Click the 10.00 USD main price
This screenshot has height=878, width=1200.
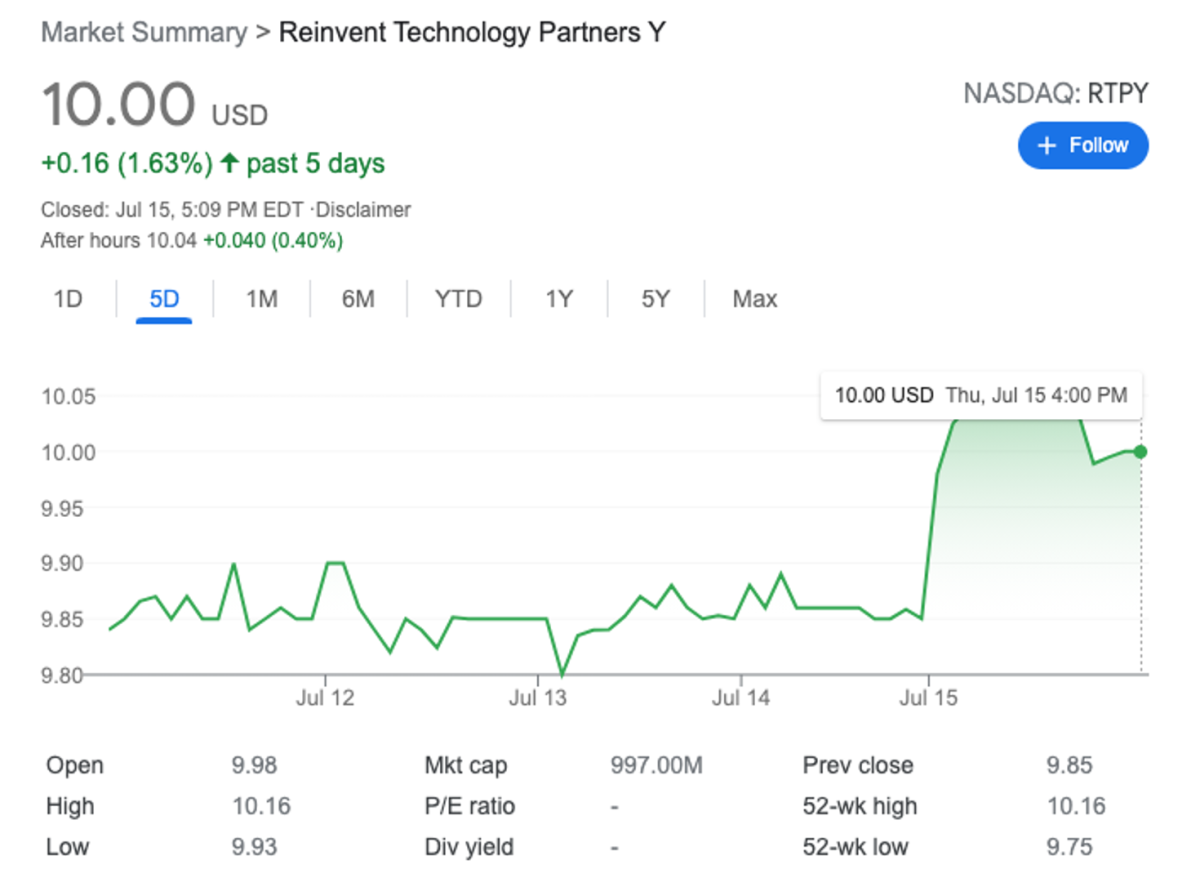pos(155,105)
